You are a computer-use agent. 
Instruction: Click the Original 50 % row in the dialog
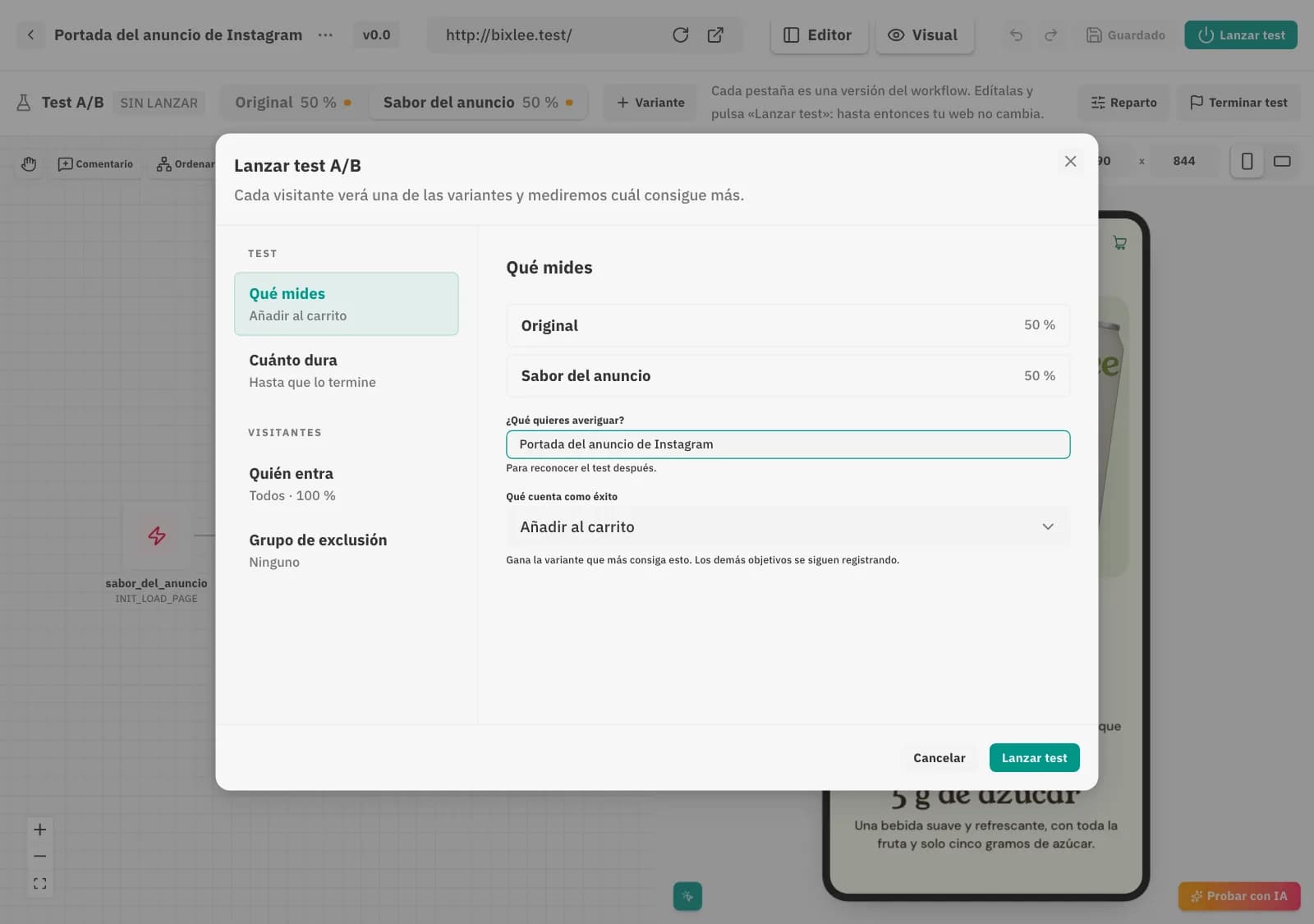[788, 325]
